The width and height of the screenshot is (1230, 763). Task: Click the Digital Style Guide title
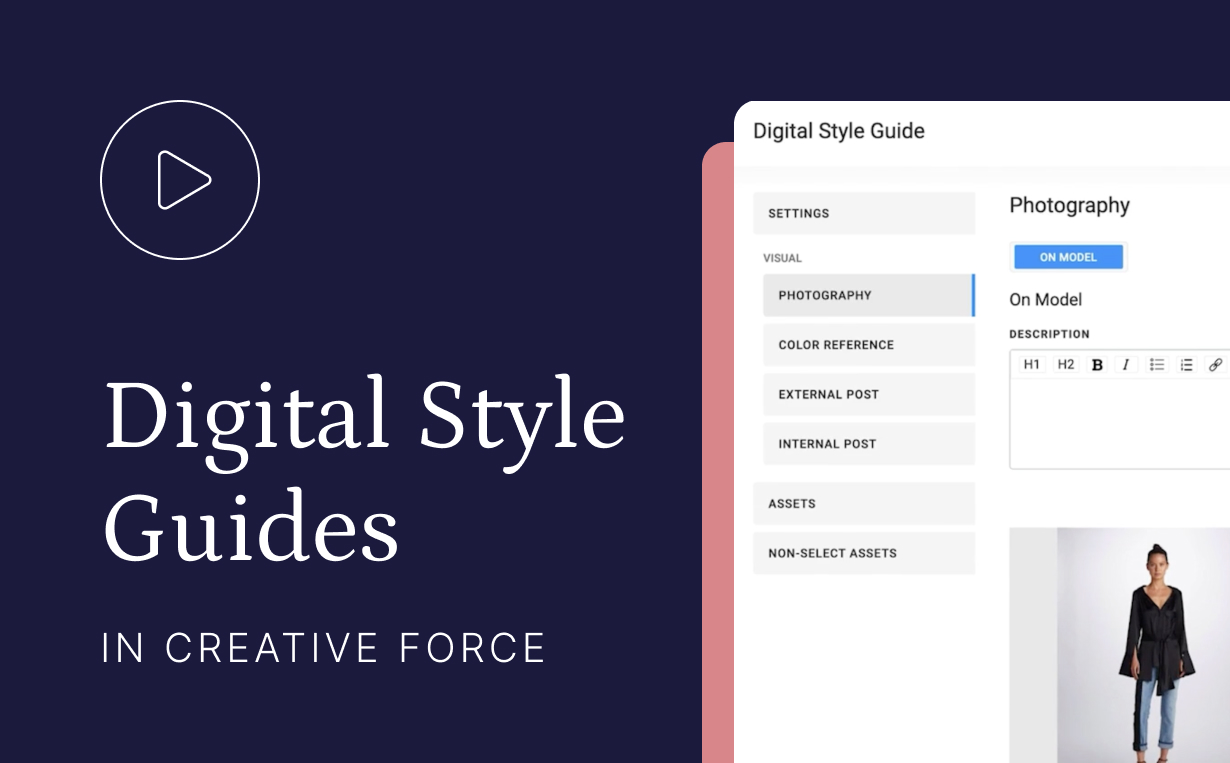[x=838, y=131]
